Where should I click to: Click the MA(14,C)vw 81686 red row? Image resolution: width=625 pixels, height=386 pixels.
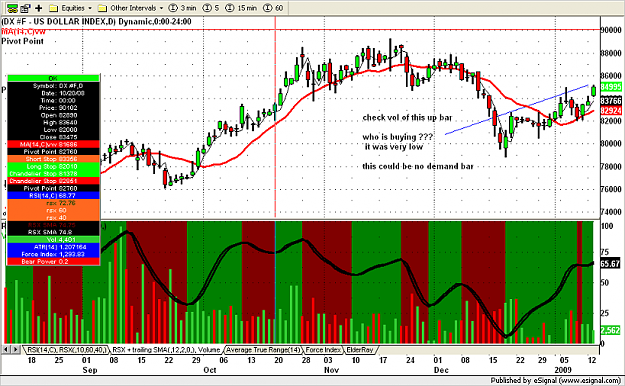(53, 144)
